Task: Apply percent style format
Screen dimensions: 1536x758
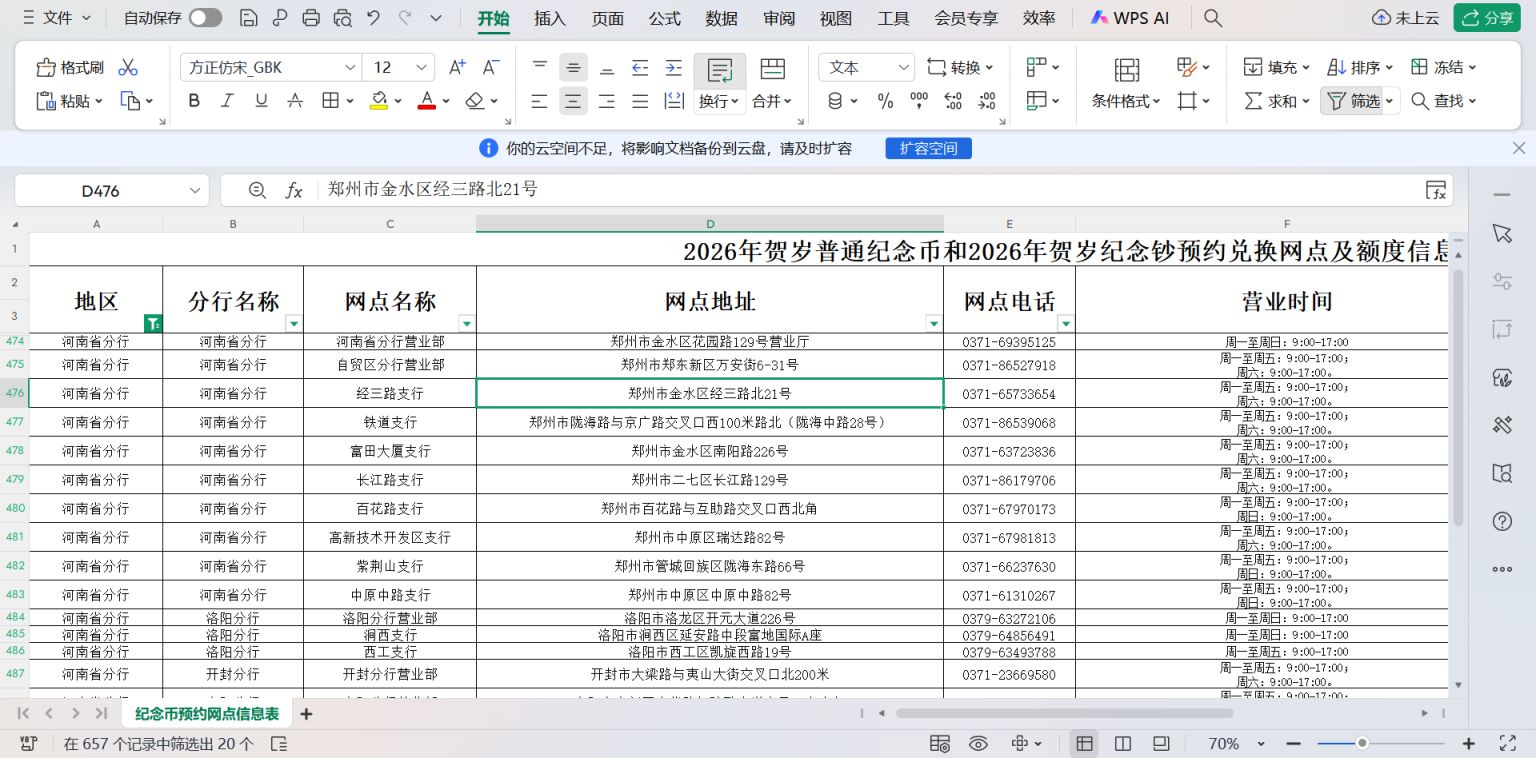Action: click(x=885, y=101)
